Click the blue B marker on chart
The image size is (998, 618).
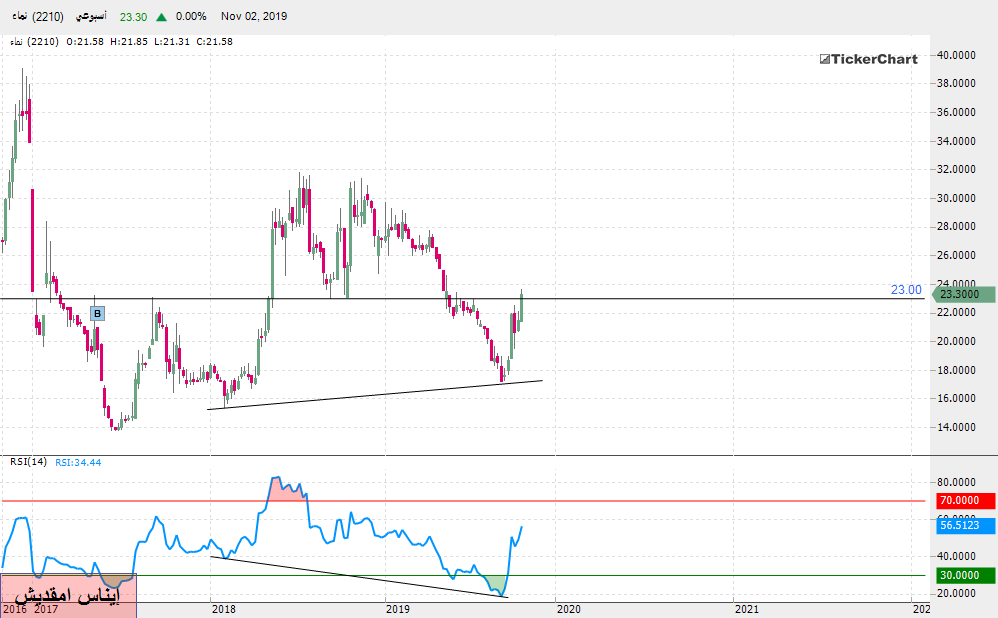point(97,314)
